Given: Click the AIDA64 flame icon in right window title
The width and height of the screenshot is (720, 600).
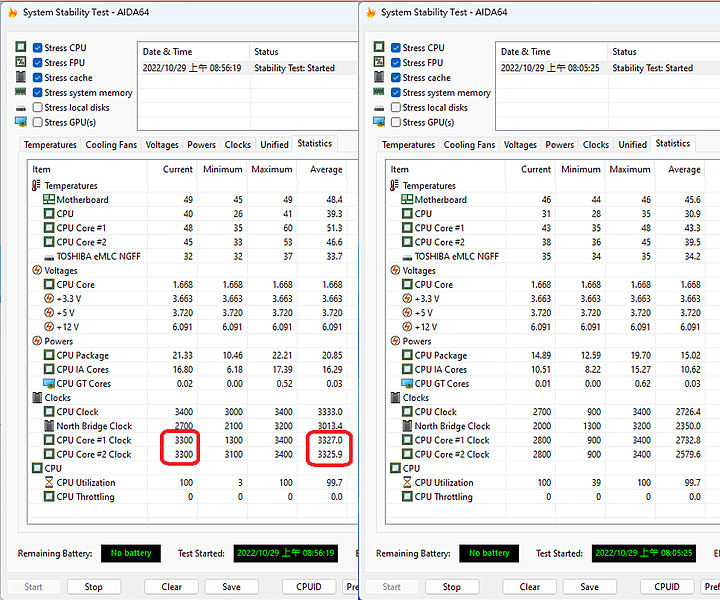Looking at the screenshot, I should [x=371, y=12].
